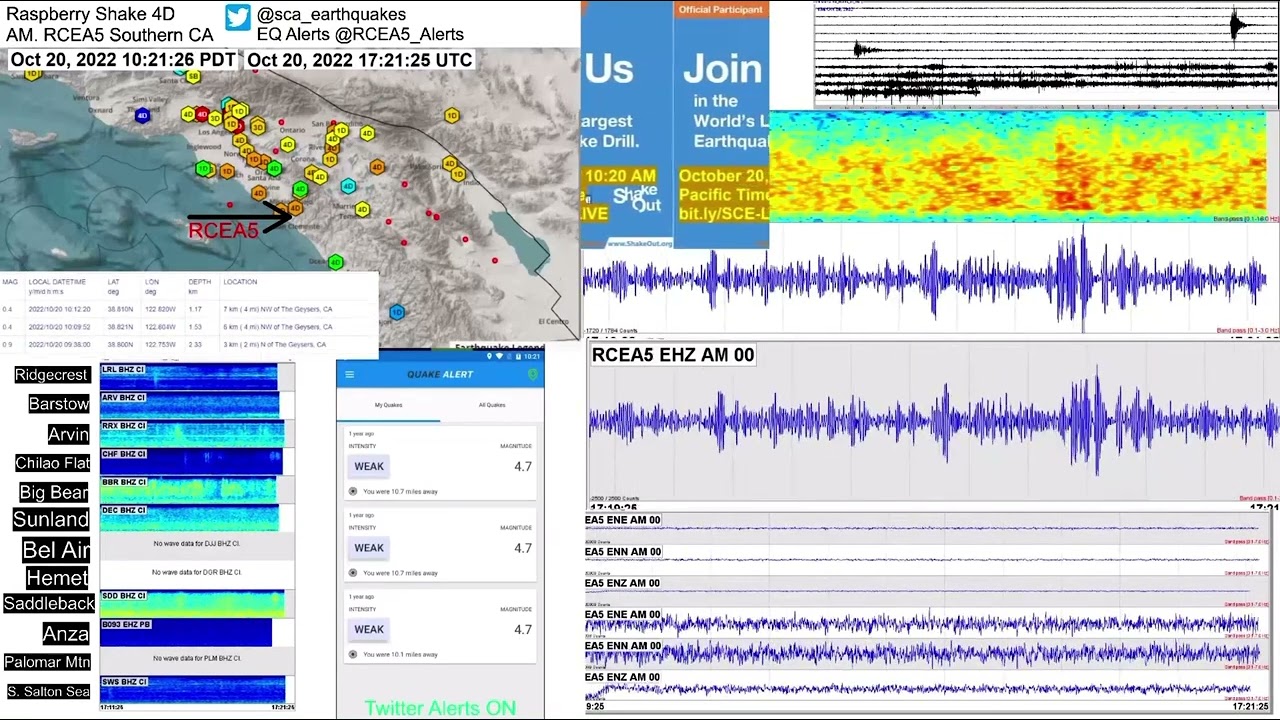
Task: Click the Barstow station label
Action: [59, 404]
